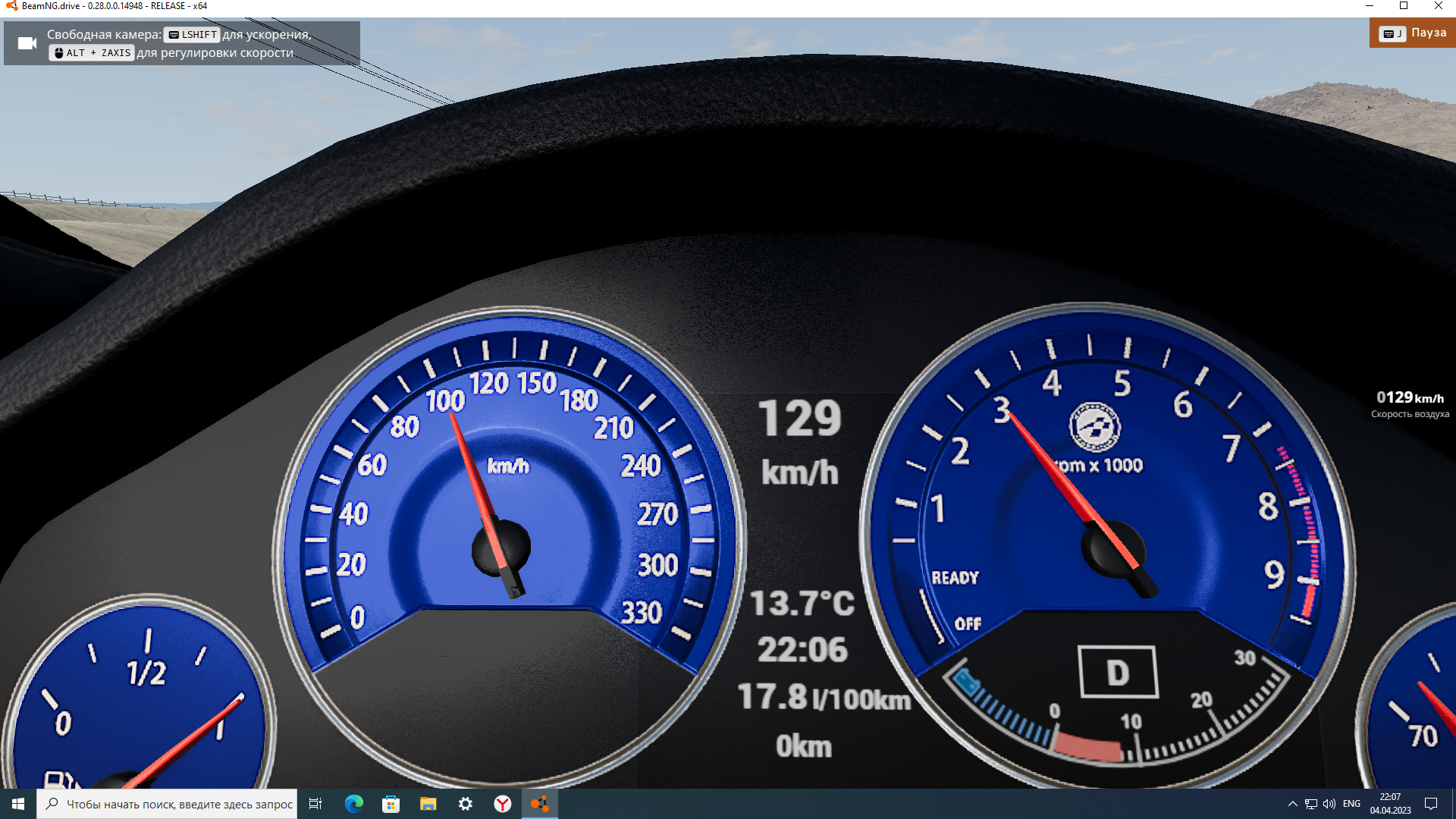Click the BeamNG.drive title bar logo
Screen dimensions: 1456x819
(11, 6)
